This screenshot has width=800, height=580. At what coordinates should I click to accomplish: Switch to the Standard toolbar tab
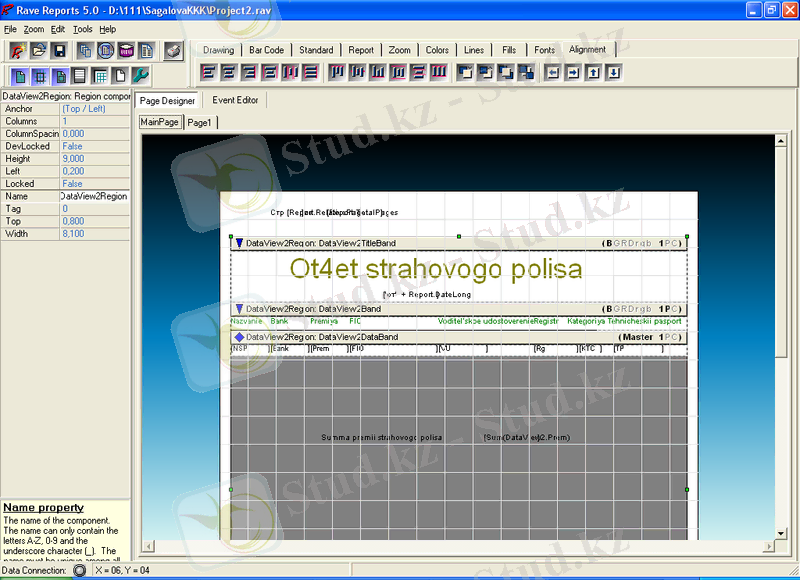(x=316, y=50)
